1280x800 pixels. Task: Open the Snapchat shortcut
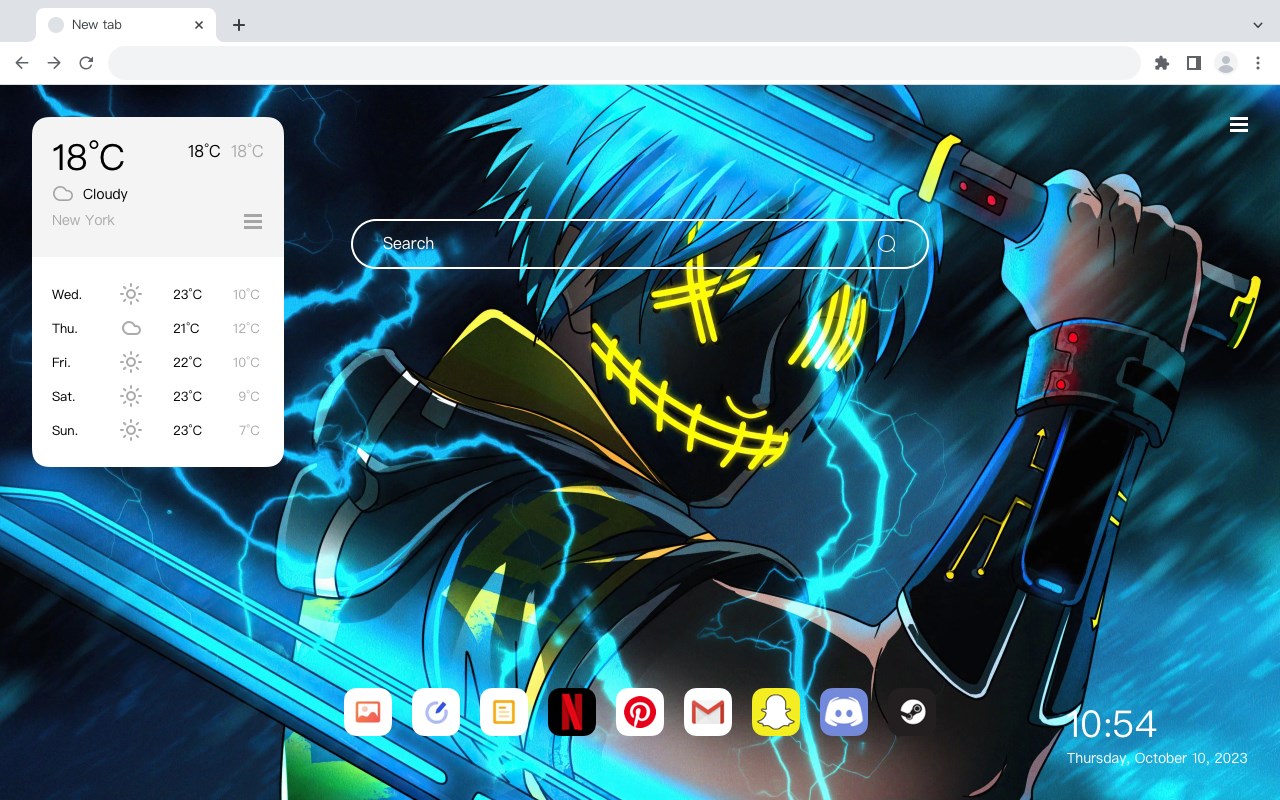(x=776, y=712)
